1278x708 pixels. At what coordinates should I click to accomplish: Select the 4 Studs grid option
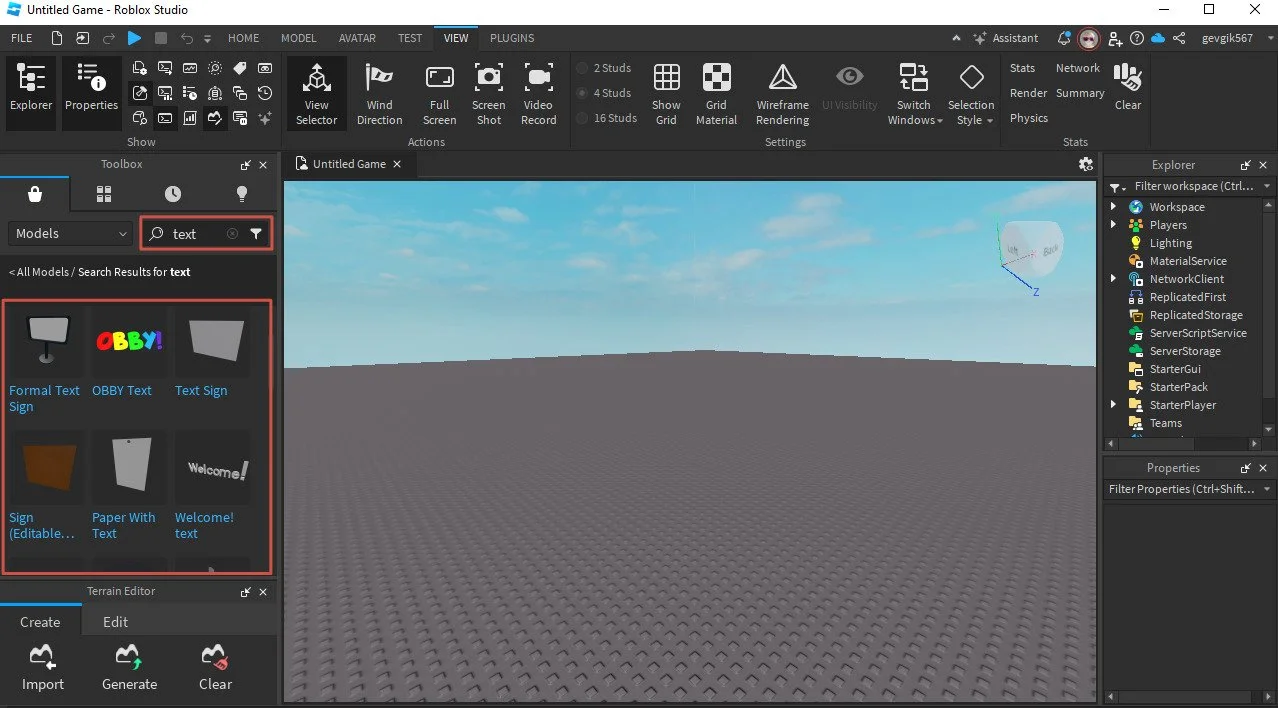(x=606, y=93)
